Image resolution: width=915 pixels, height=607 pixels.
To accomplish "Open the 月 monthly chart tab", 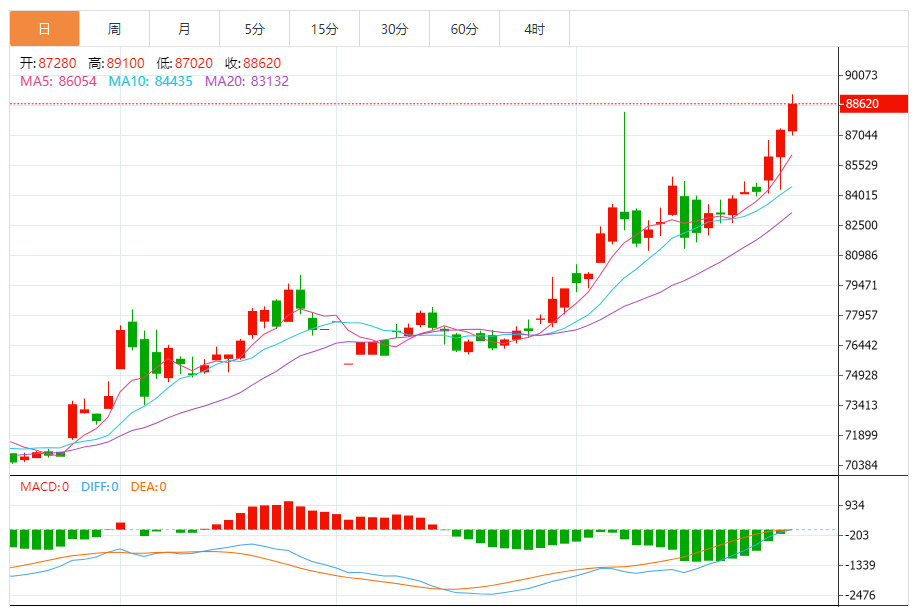I will [184, 30].
